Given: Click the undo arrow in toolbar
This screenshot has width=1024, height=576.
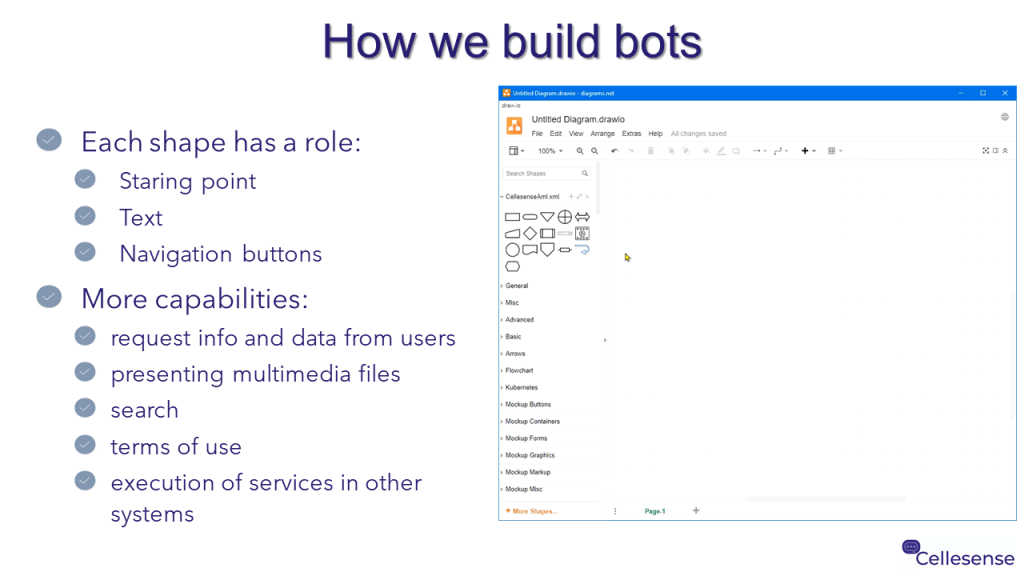Looking at the screenshot, I should [614, 151].
